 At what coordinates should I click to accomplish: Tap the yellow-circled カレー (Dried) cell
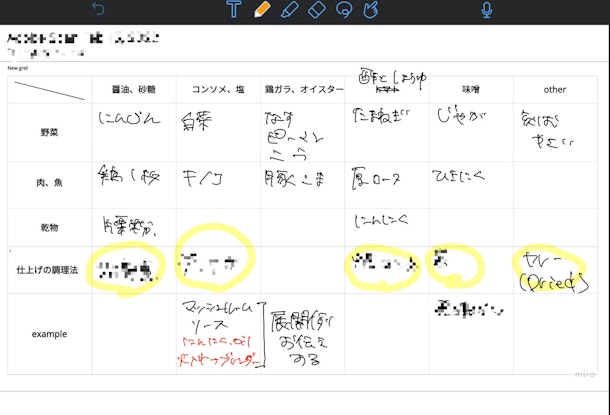(553, 270)
